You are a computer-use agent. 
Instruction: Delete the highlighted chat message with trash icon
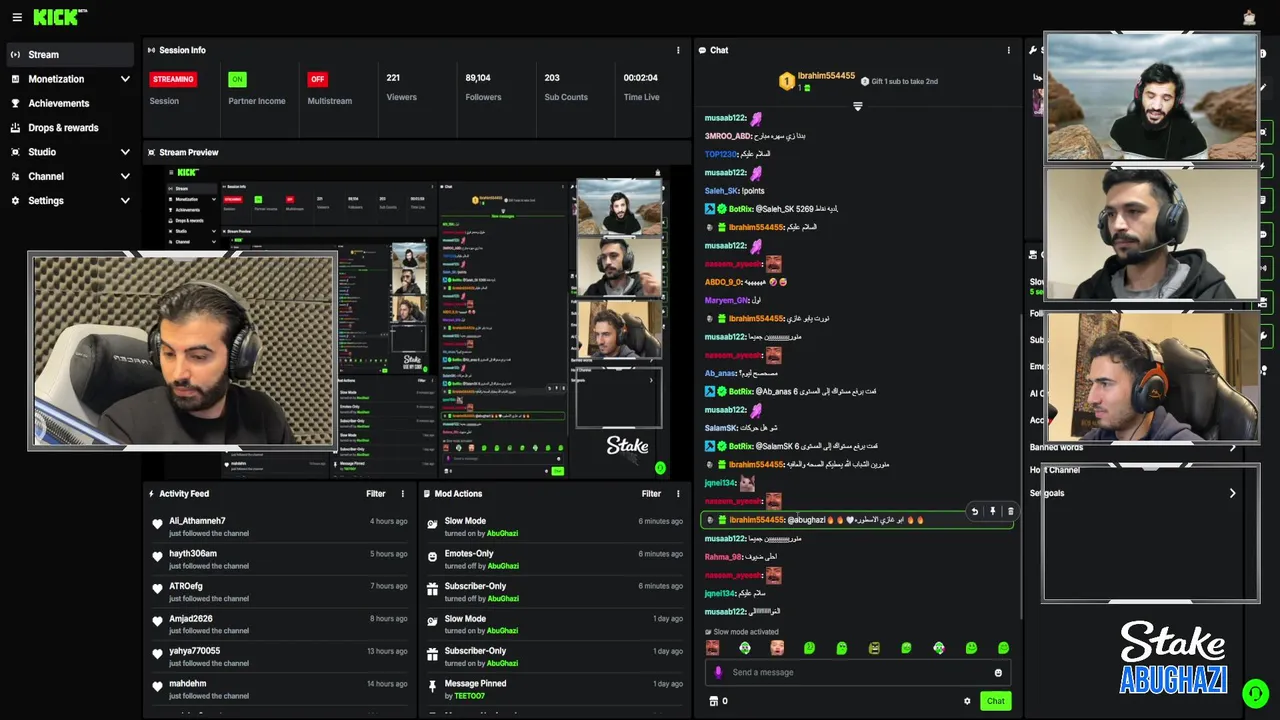point(1010,511)
